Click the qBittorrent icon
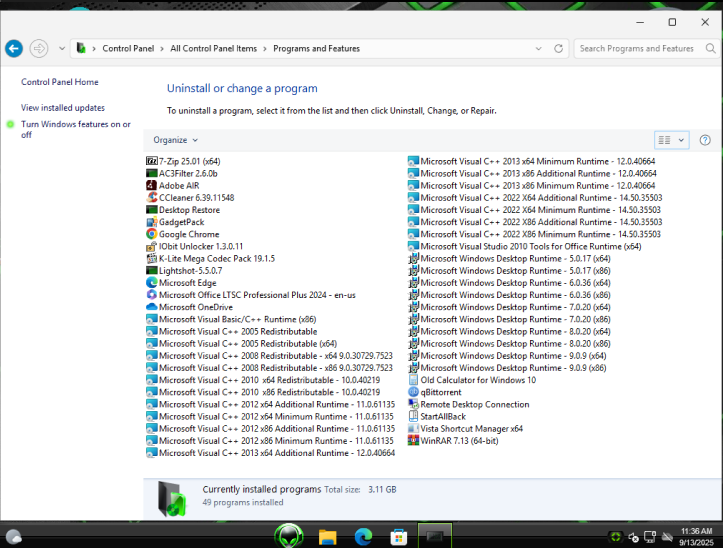The width and height of the screenshot is (723, 548). (413, 392)
